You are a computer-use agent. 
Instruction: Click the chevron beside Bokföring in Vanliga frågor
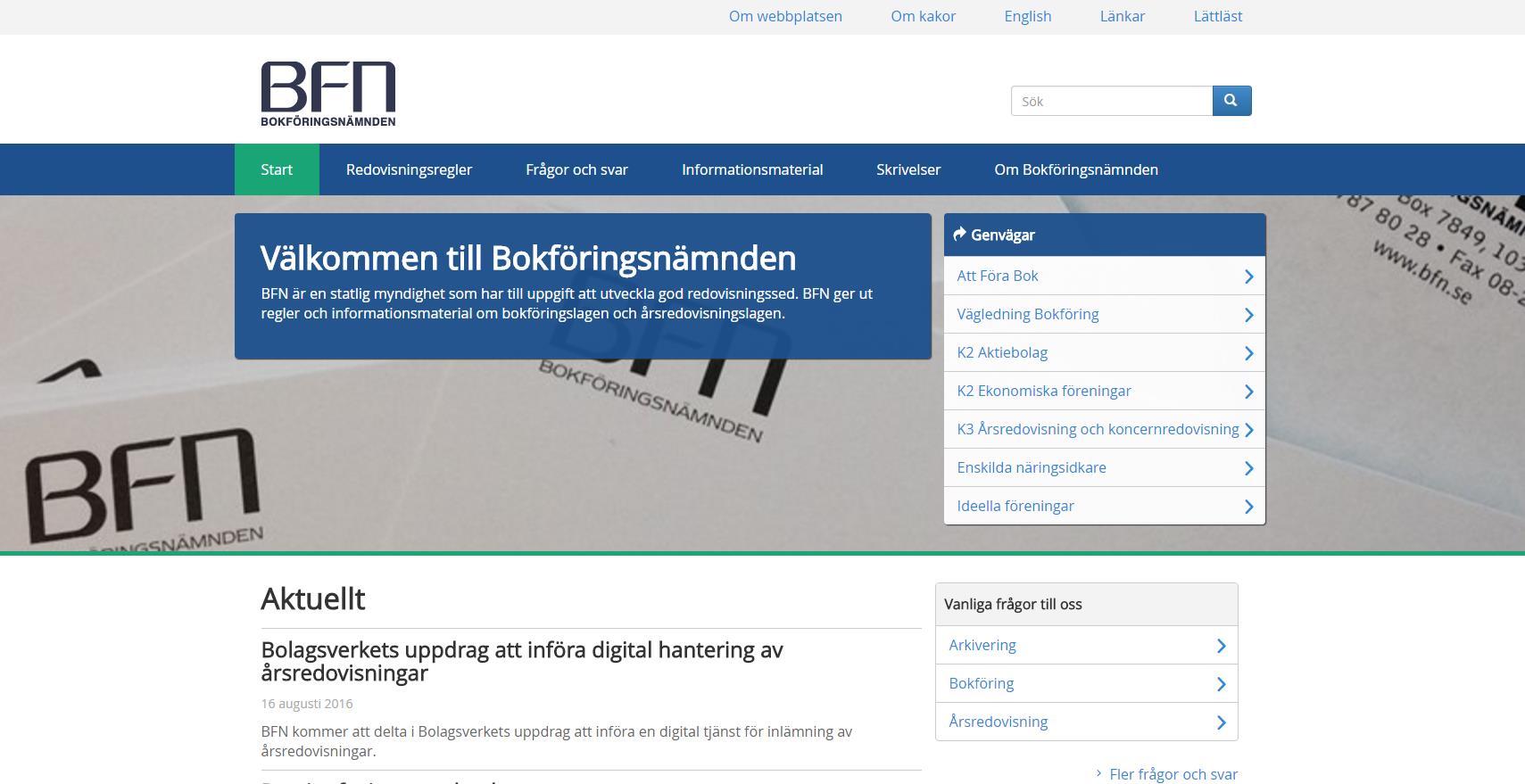[1221, 684]
